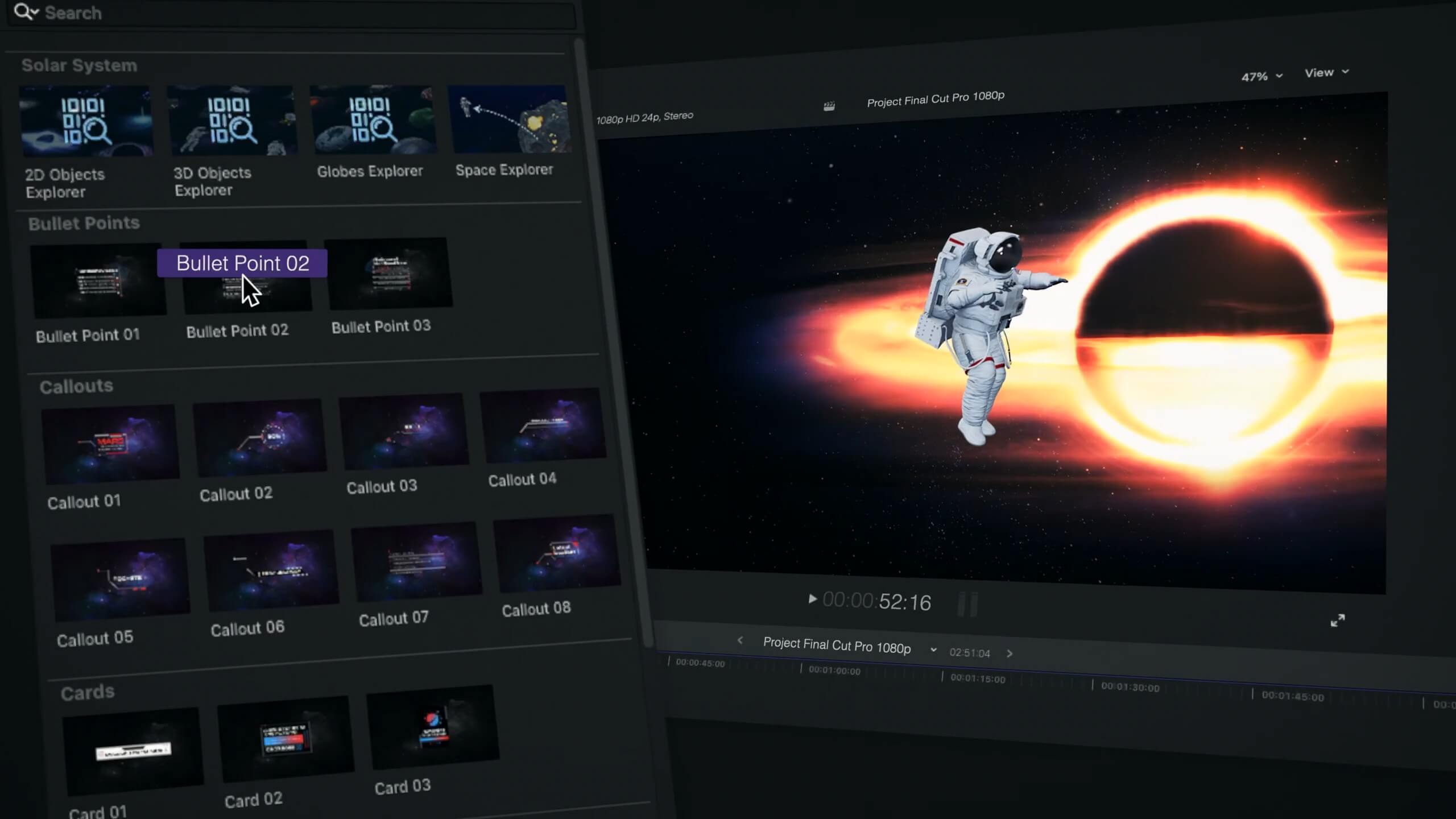Click the Callouts category header

tap(76, 386)
